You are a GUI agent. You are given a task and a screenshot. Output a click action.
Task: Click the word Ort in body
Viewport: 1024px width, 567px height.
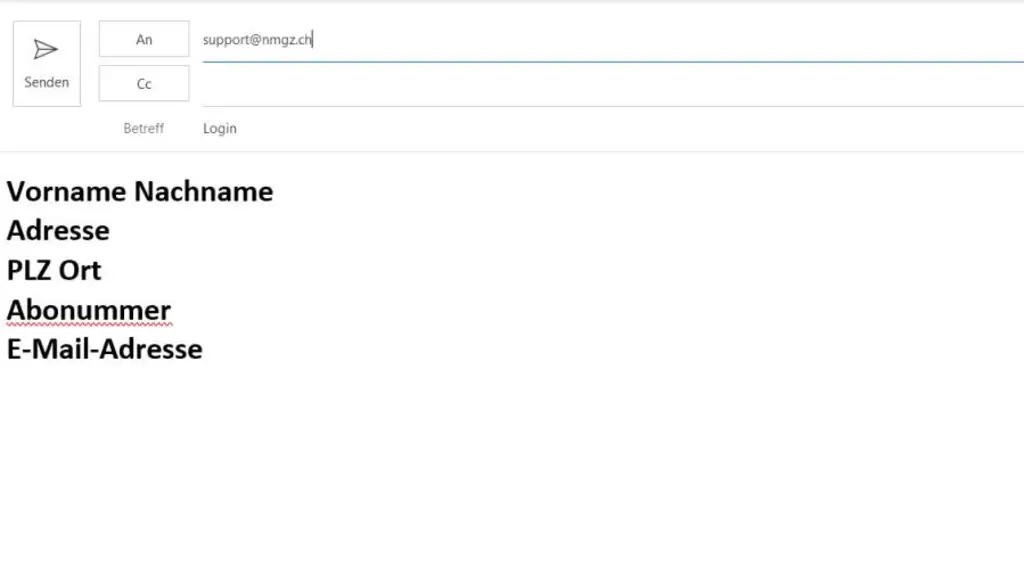point(80,270)
